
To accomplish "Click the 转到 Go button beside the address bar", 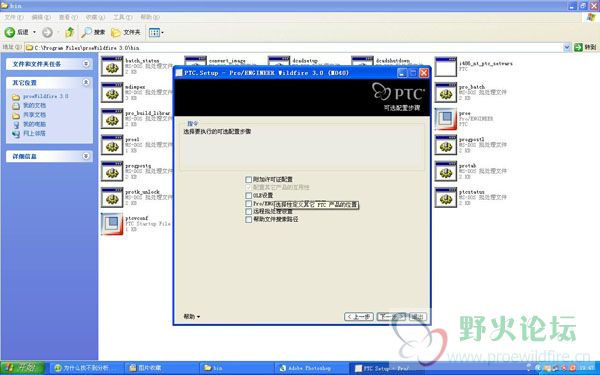I will (585, 47).
